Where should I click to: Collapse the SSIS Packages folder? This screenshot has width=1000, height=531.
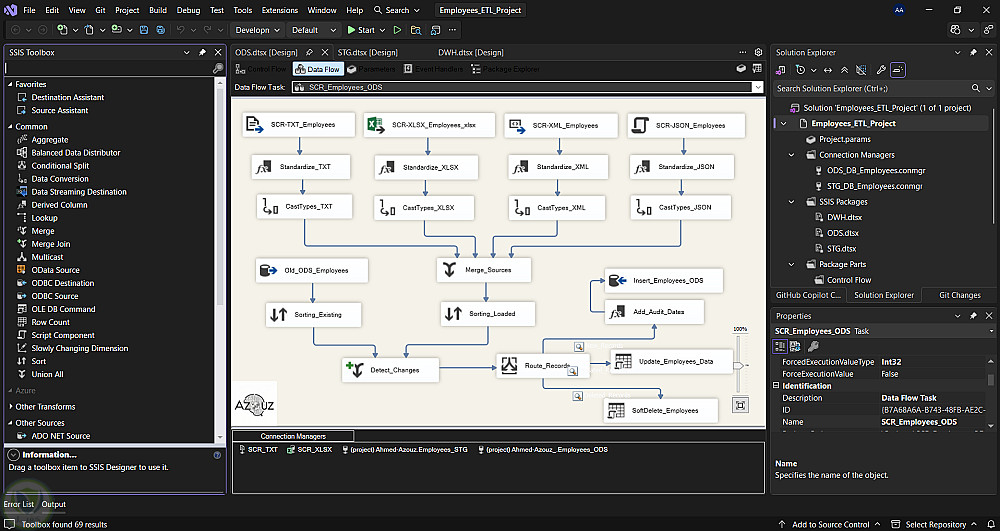(x=791, y=202)
